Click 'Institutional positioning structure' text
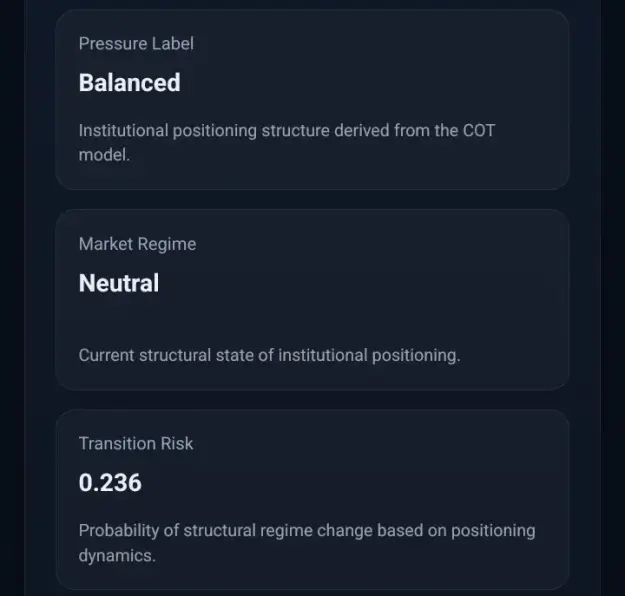 tap(204, 131)
